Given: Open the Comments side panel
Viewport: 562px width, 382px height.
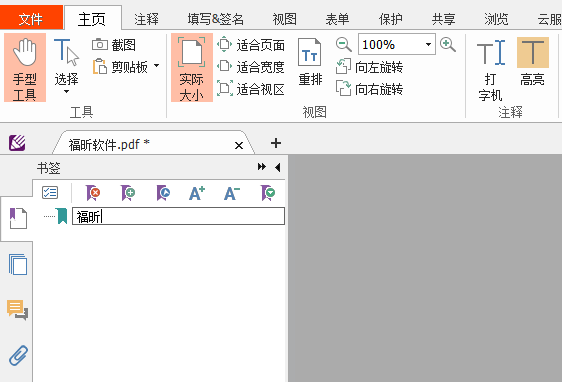Looking at the screenshot, I should 17,310.
